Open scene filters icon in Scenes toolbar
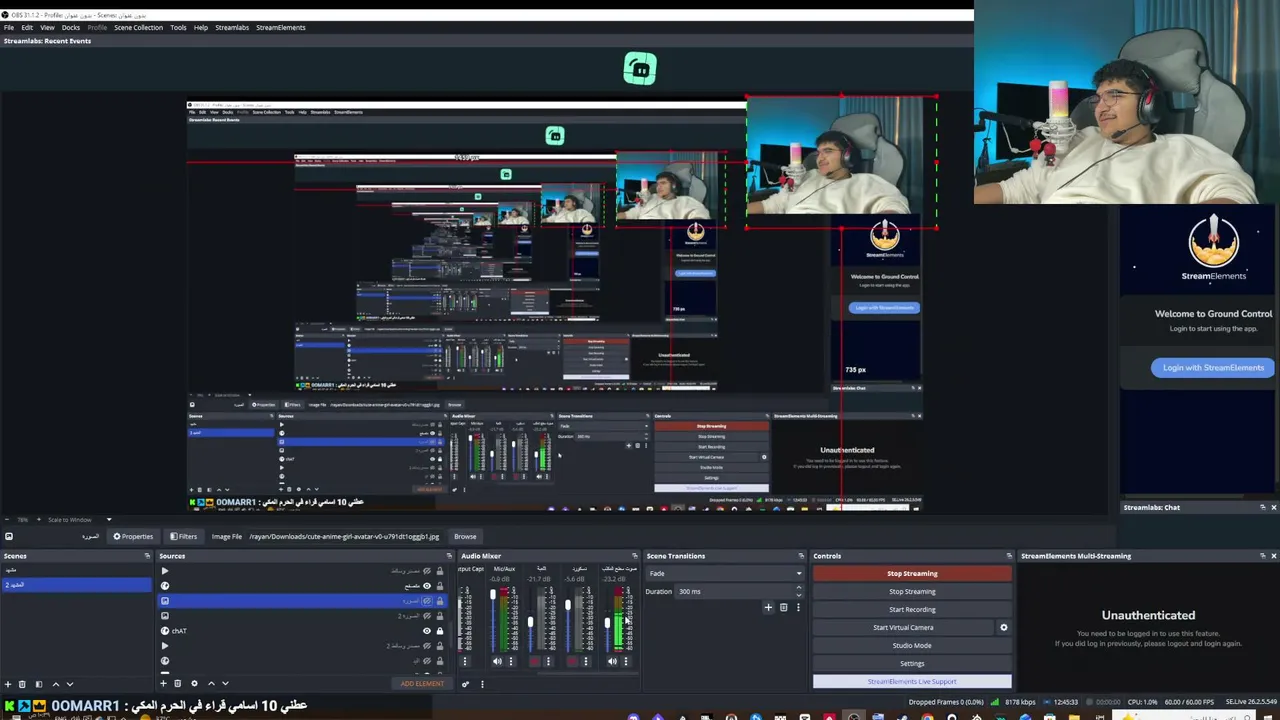This screenshot has width=1280, height=720. click(x=38, y=684)
